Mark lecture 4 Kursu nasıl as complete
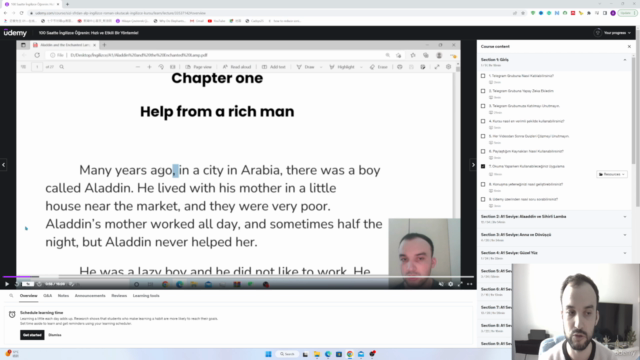 coord(483,121)
